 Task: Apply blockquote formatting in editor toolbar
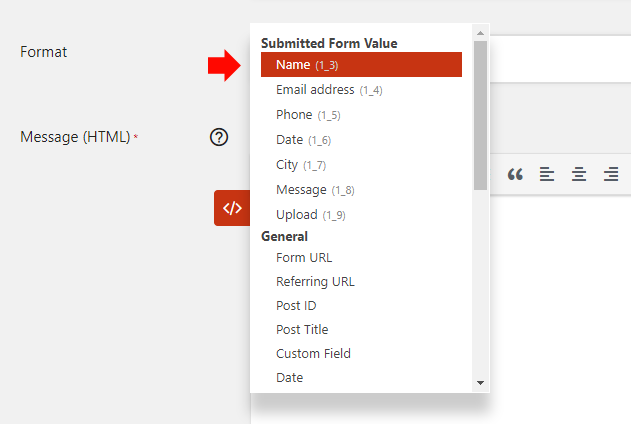pyautogui.click(x=515, y=174)
